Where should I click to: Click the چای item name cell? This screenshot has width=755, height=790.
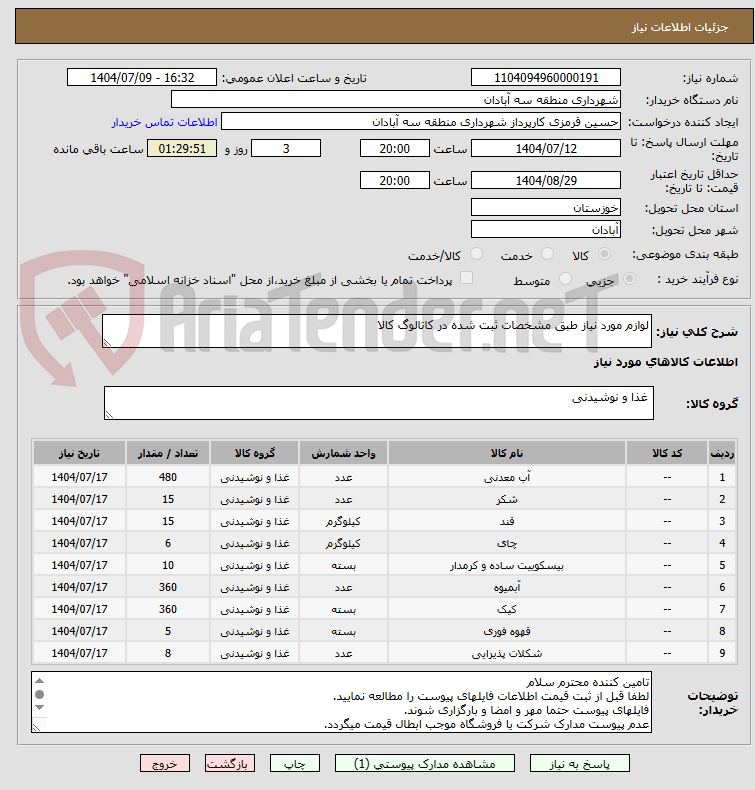click(x=507, y=543)
